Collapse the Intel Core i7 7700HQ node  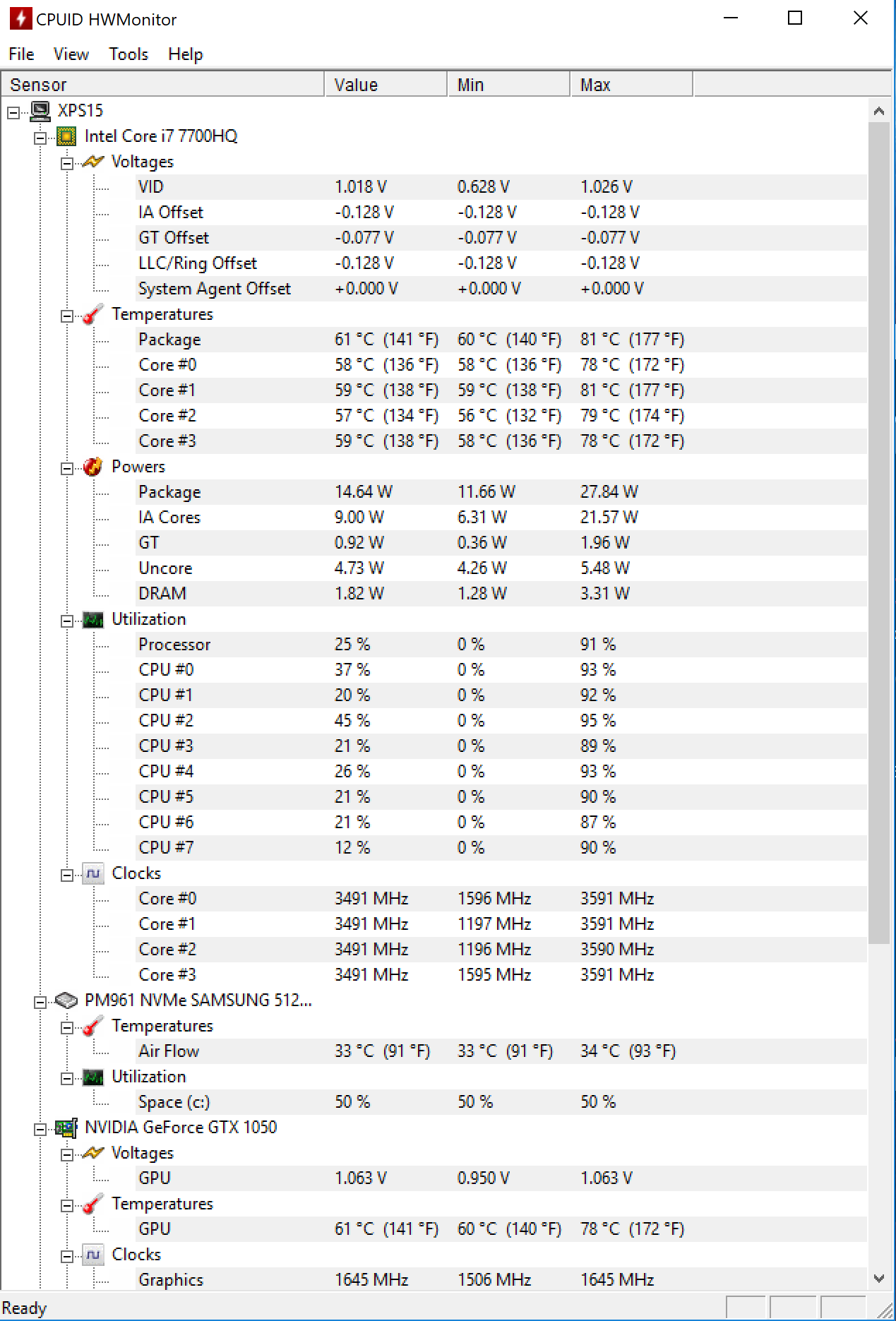40,138
